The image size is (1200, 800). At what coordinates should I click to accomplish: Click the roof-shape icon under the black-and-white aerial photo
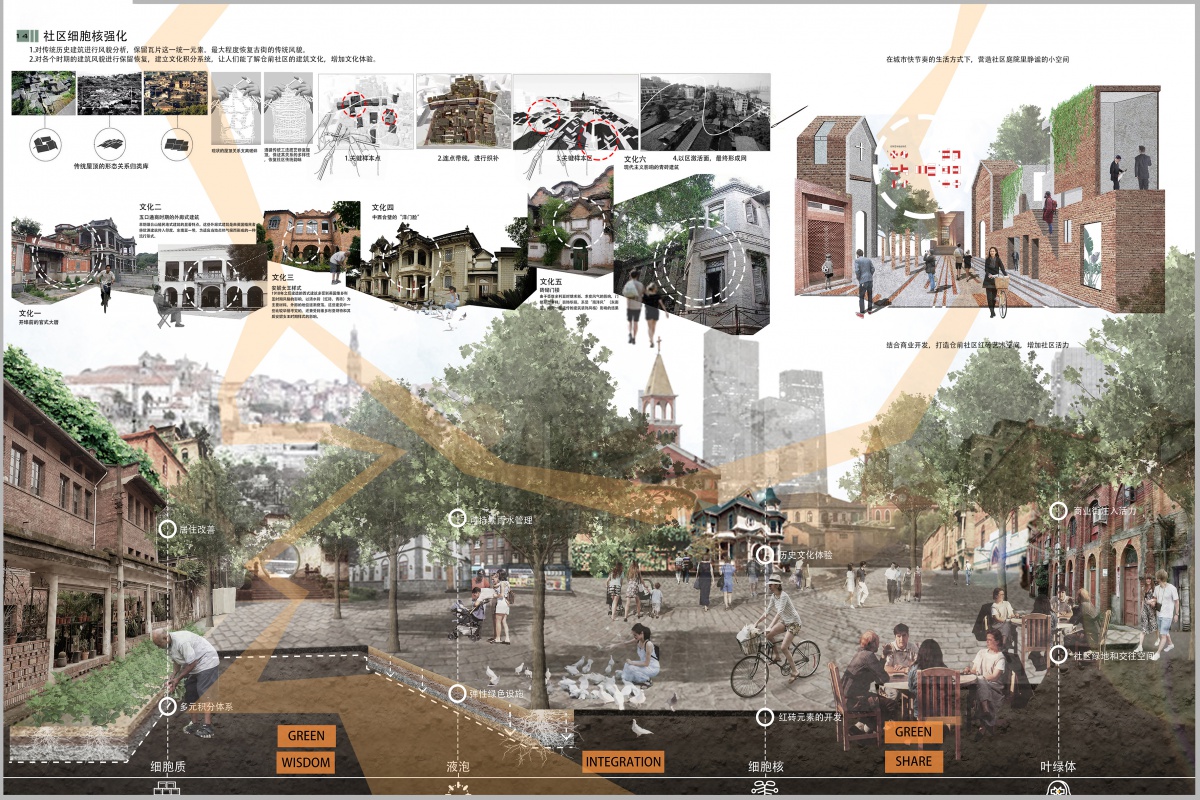[111, 144]
